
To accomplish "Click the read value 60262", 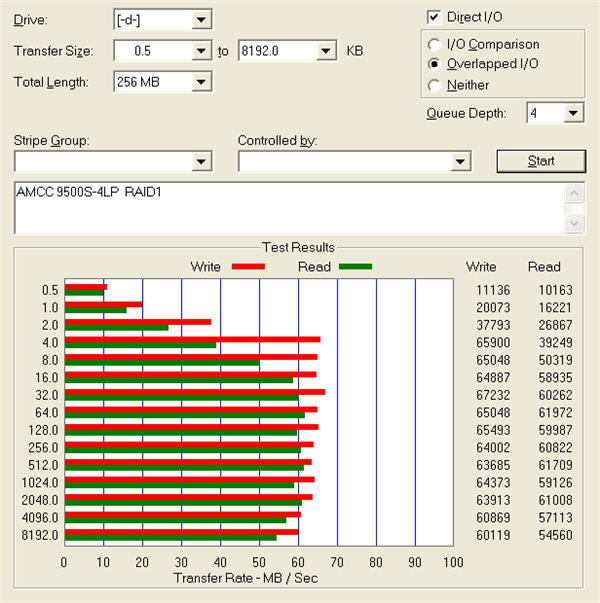I will [x=555, y=395].
